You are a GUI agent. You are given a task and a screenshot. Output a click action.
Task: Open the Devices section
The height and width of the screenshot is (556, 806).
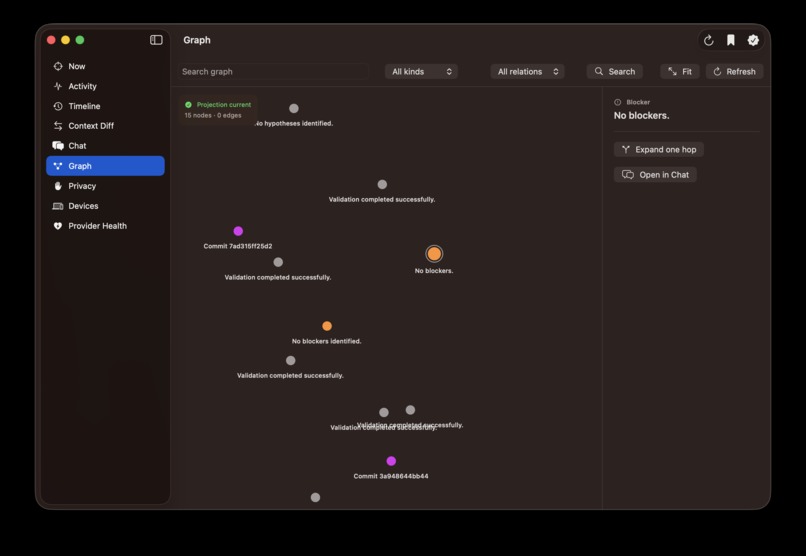(x=105, y=206)
